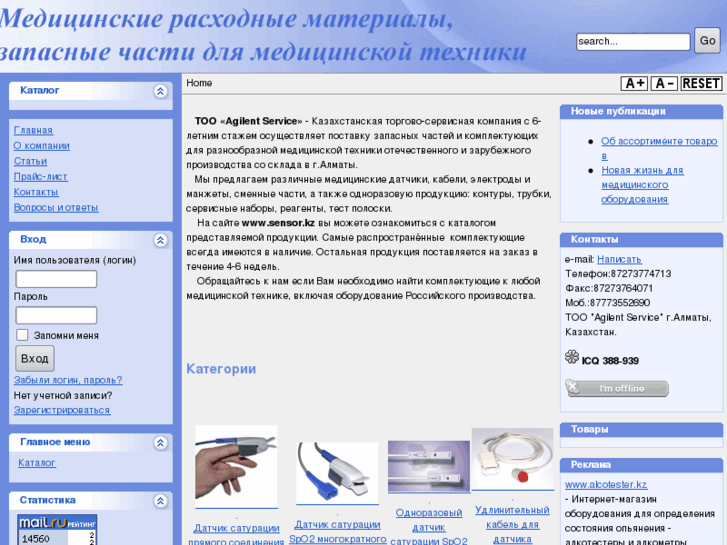This screenshot has height=545, width=727.
Task: Open the Контакты menu link
Action: click(x=36, y=192)
